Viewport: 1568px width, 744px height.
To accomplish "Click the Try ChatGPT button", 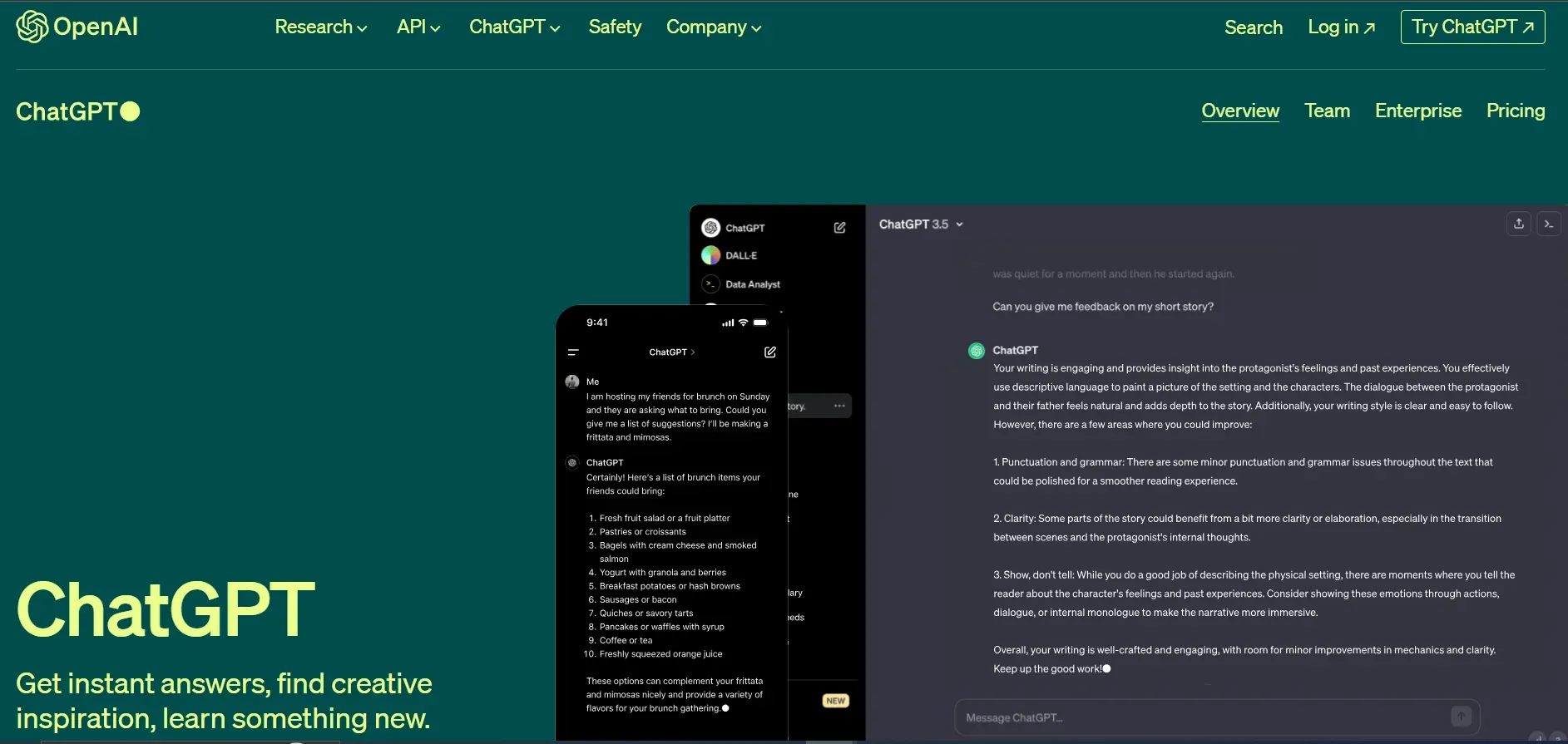I will (x=1472, y=27).
